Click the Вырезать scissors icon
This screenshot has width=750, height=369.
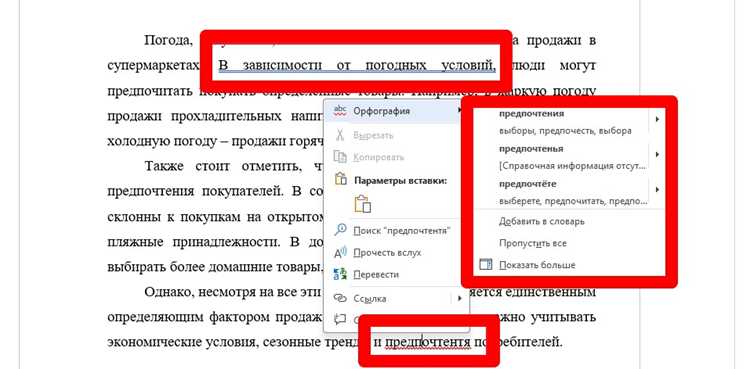point(340,135)
